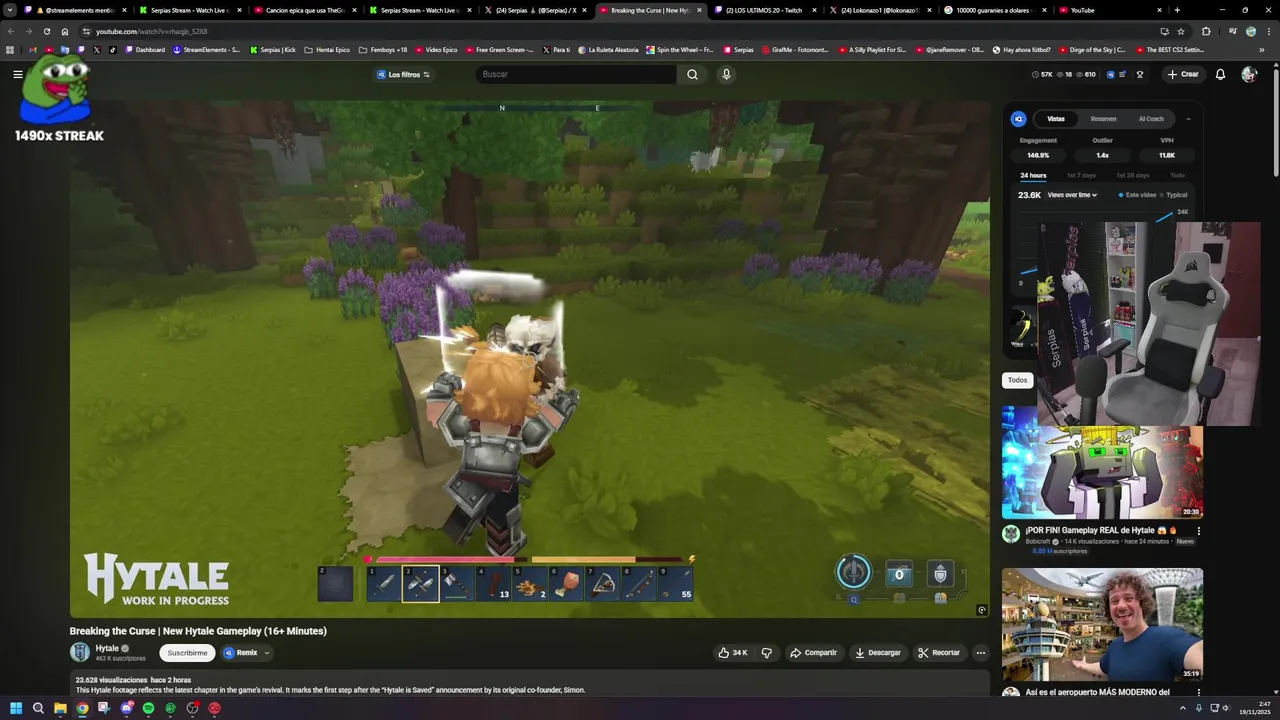The image size is (1280, 720).
Task: Click the Remix button
Action: point(240,652)
